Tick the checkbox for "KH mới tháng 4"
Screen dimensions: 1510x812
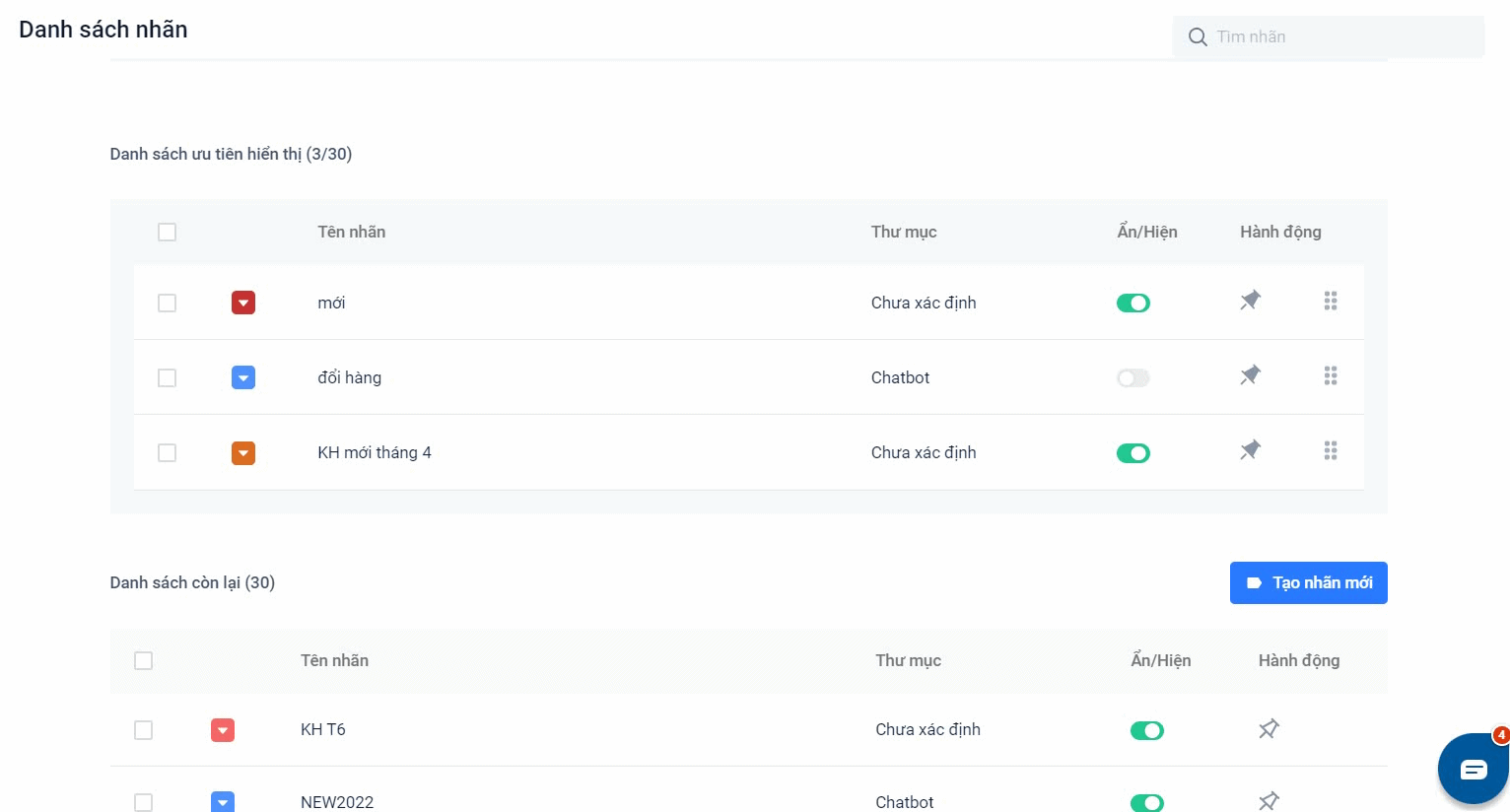(168, 453)
